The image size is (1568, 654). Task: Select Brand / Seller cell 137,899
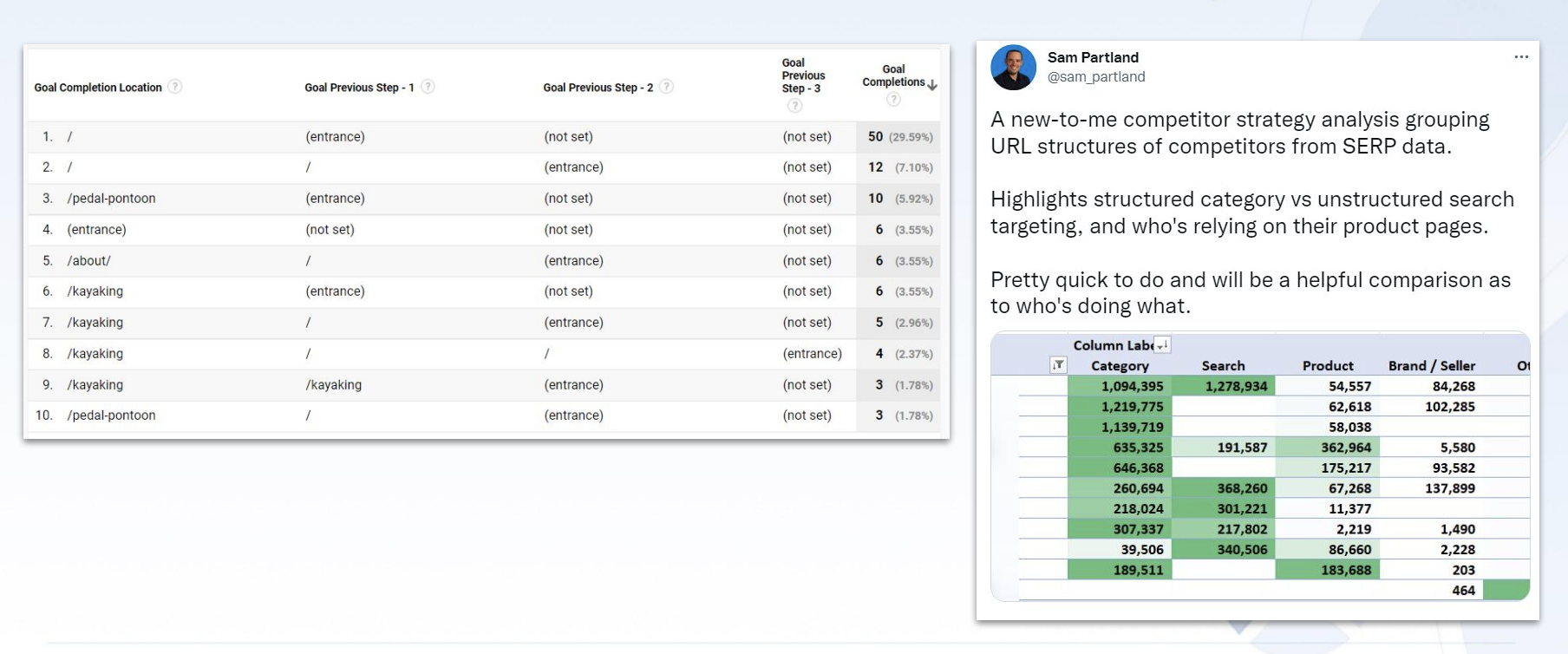point(1432,488)
